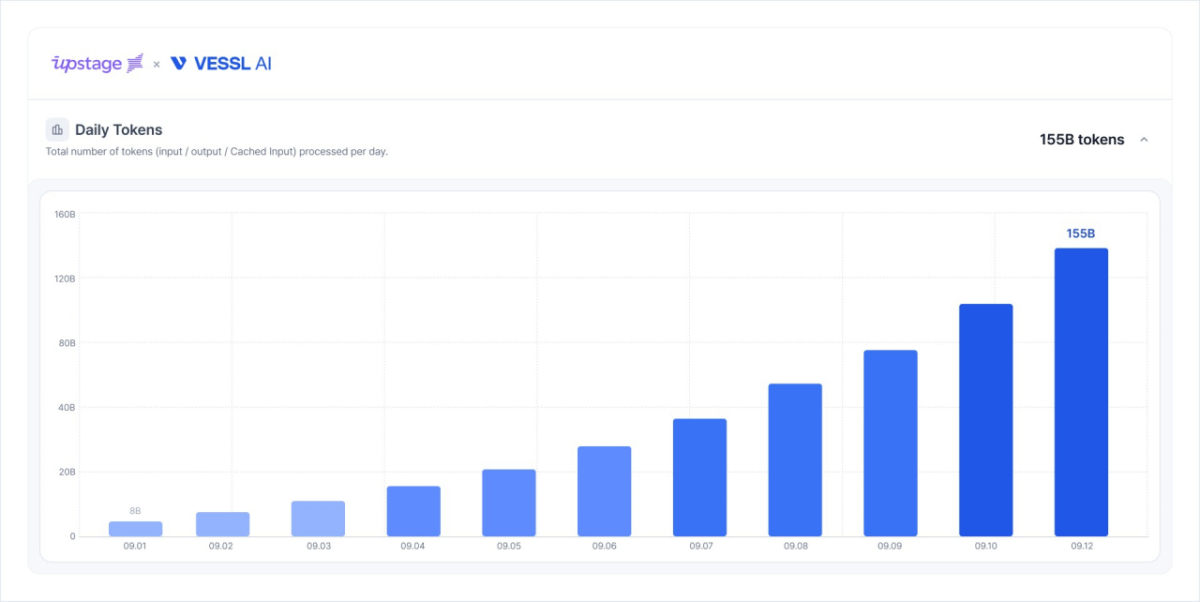Click the bar for 09.03
The width and height of the screenshot is (1200, 602).
pos(318,519)
